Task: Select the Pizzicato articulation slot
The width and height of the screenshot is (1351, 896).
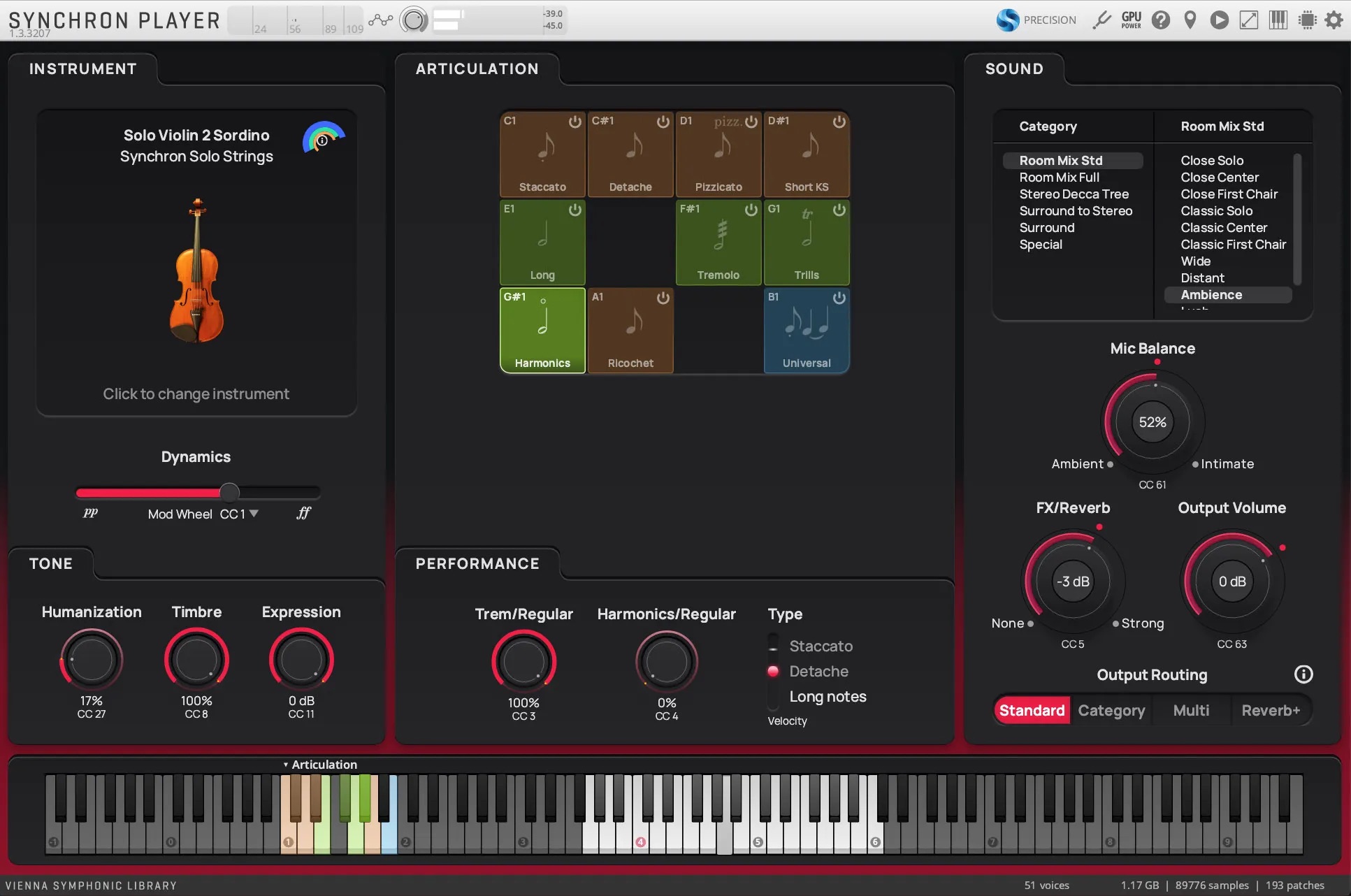Action: pyautogui.click(x=718, y=154)
